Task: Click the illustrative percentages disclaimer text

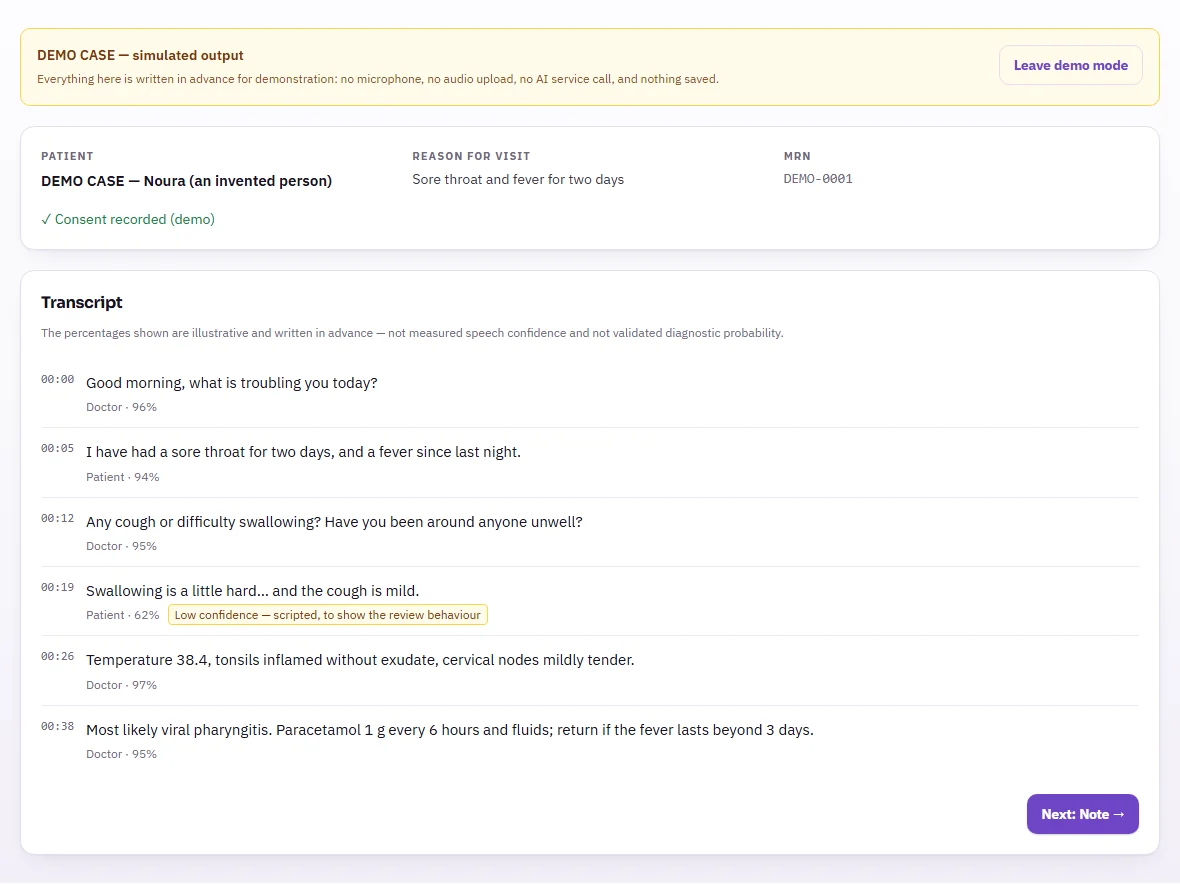Action: pyautogui.click(x=412, y=333)
